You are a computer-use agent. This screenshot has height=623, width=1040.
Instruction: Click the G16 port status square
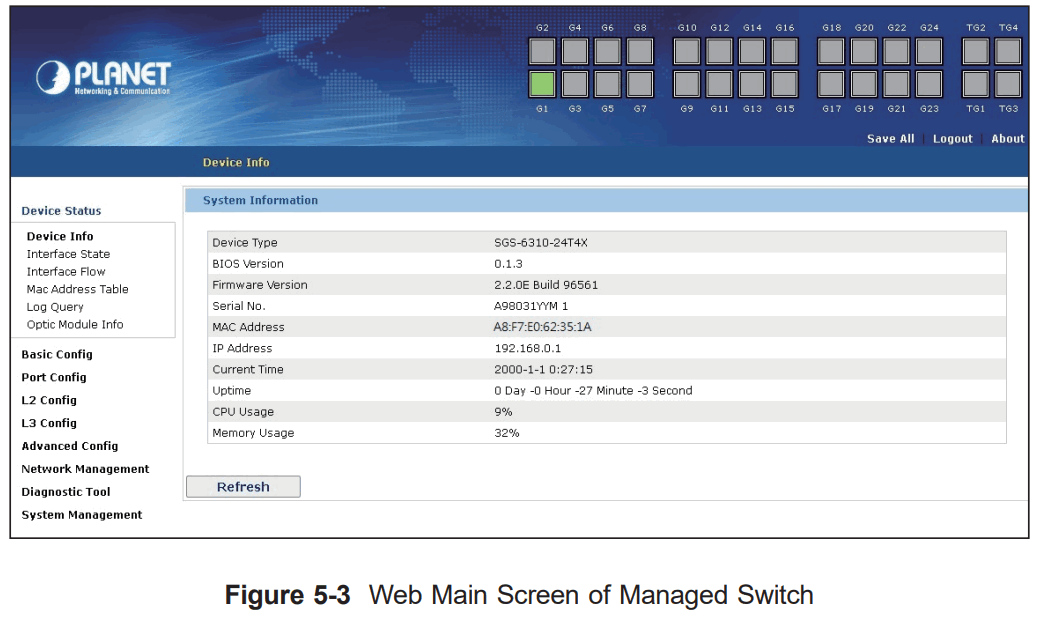(785, 50)
